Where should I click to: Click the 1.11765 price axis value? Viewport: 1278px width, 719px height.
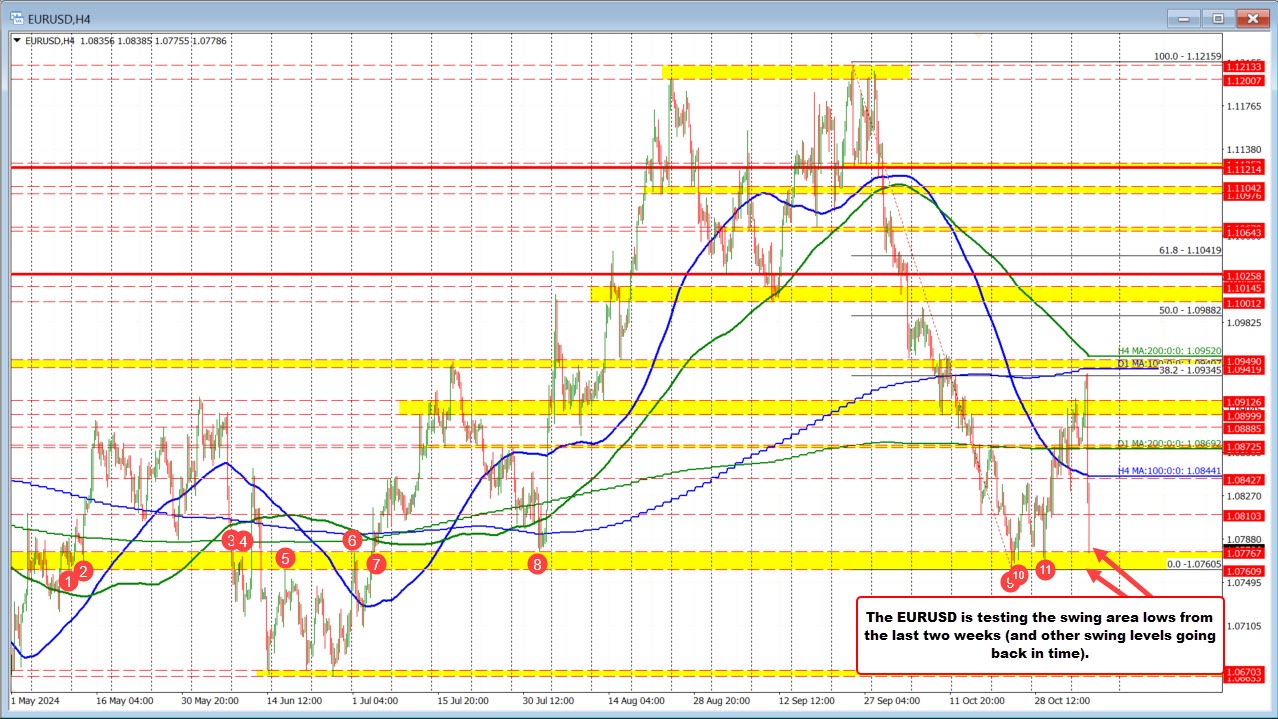click(1244, 106)
